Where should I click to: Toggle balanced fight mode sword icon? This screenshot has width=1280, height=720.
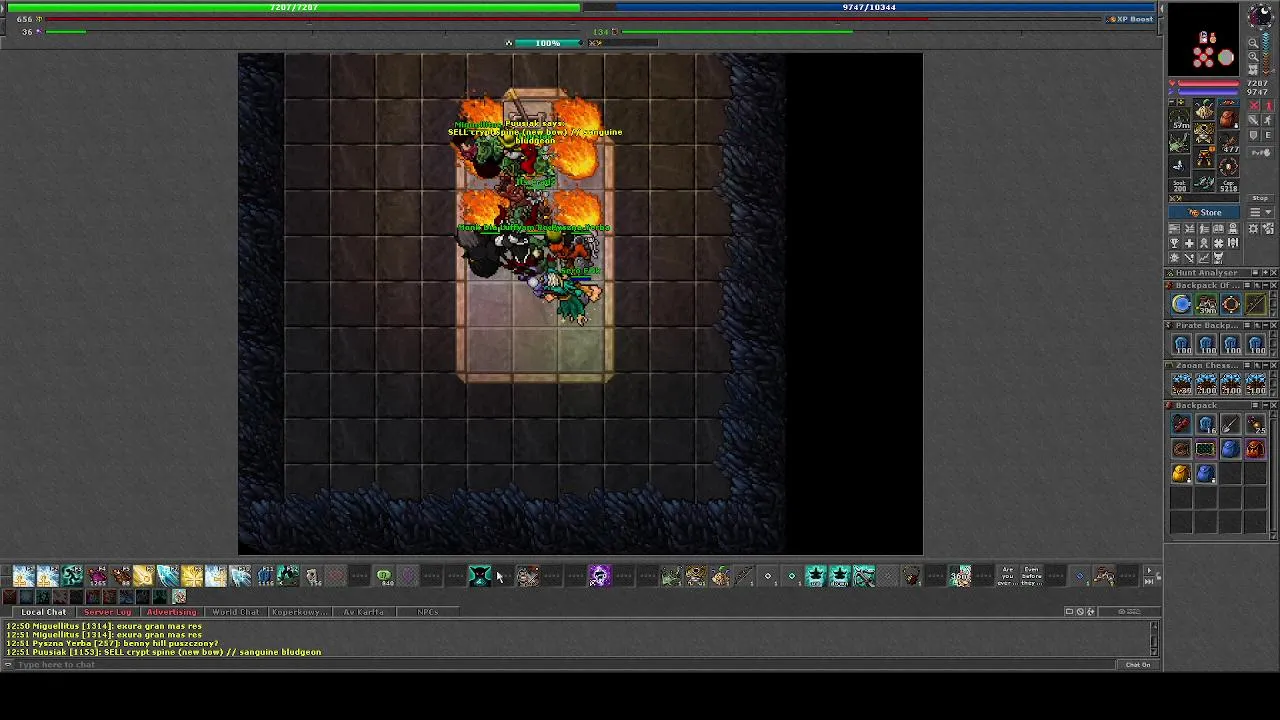point(1253,120)
